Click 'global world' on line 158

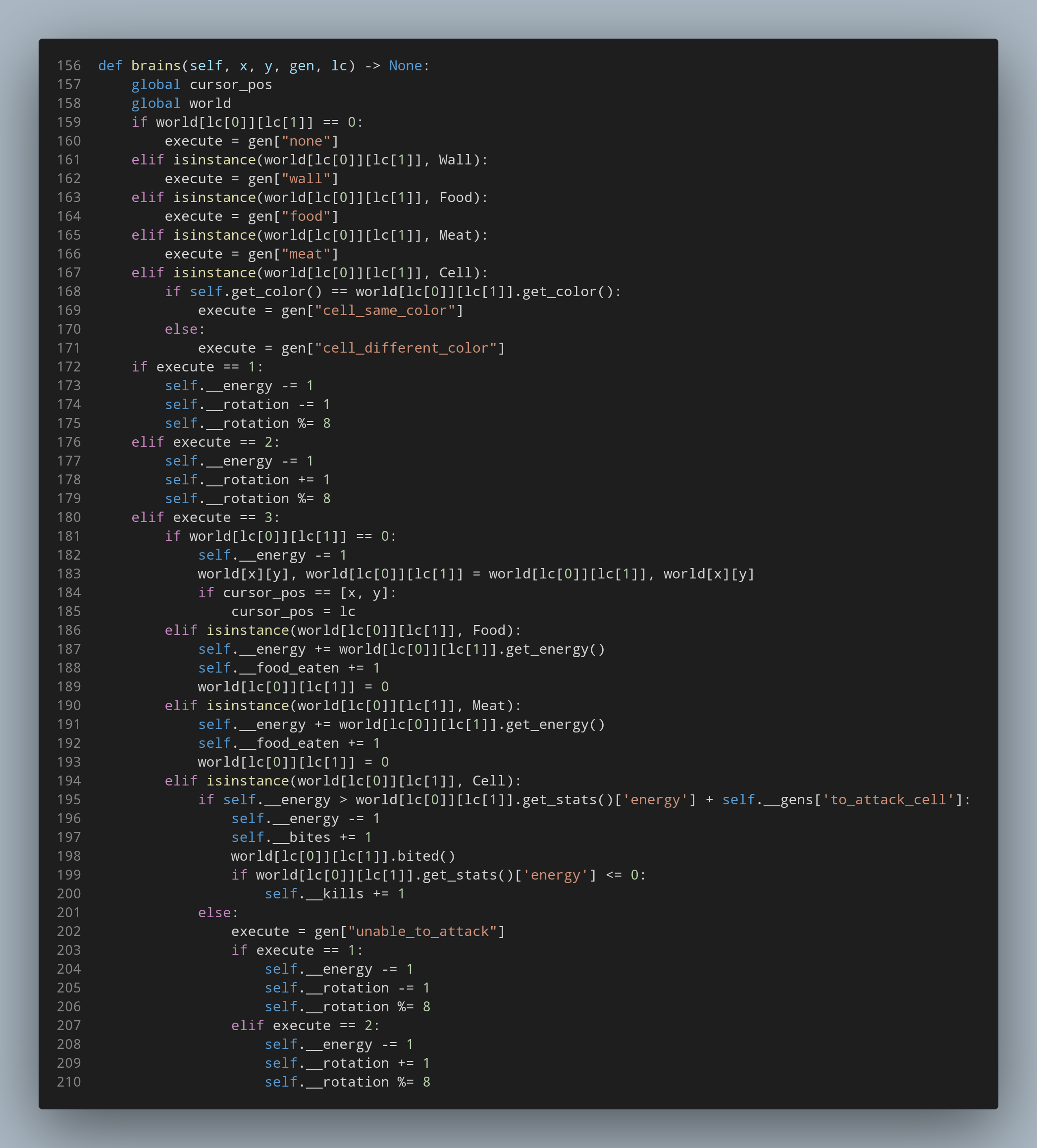[x=181, y=104]
